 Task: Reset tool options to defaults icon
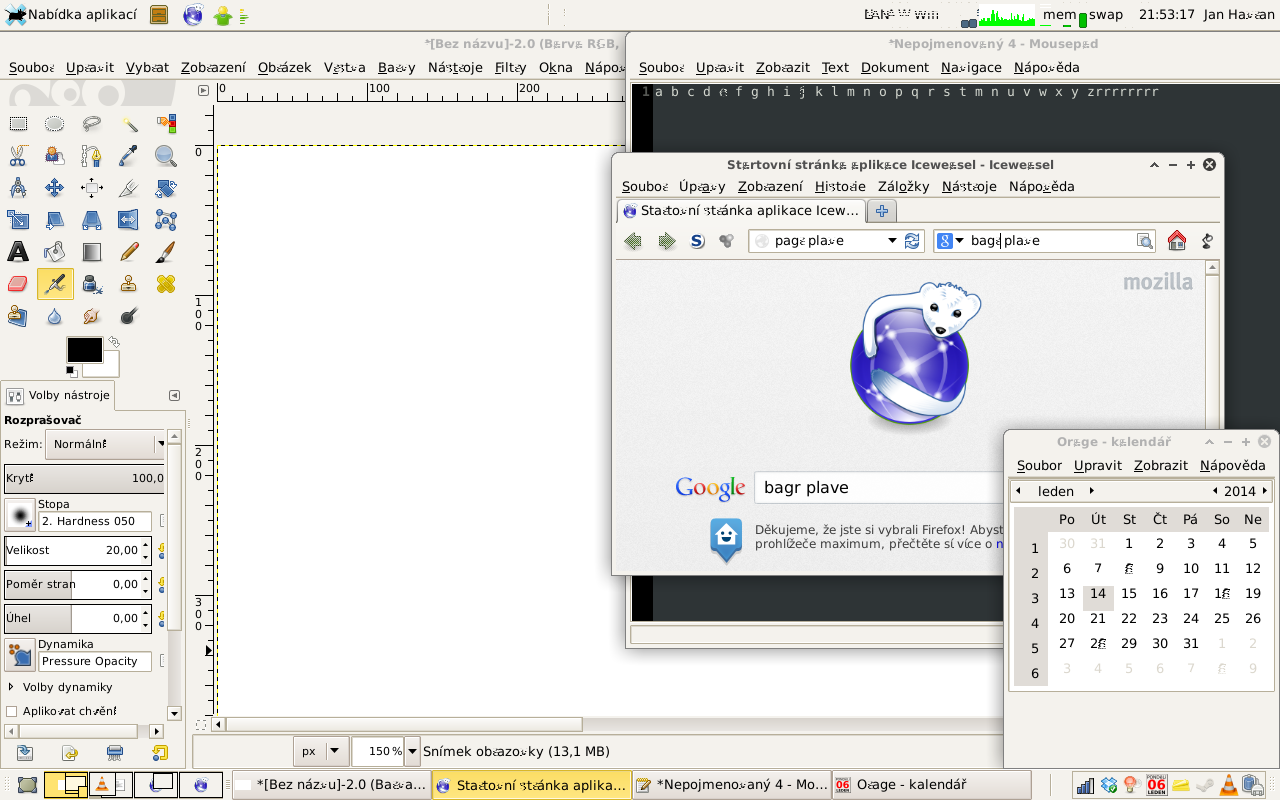160,753
